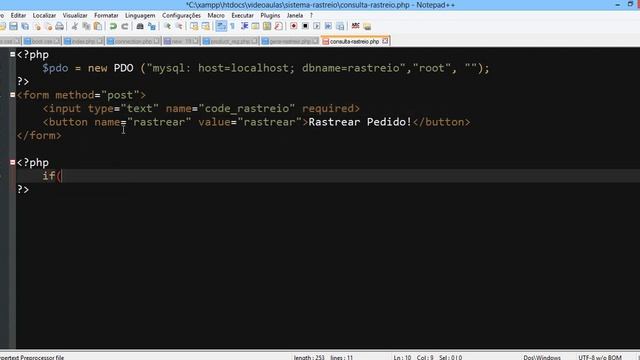This screenshot has height=360, width=640.
Task: Start macro recording with red dot
Action: (x=293, y=27)
